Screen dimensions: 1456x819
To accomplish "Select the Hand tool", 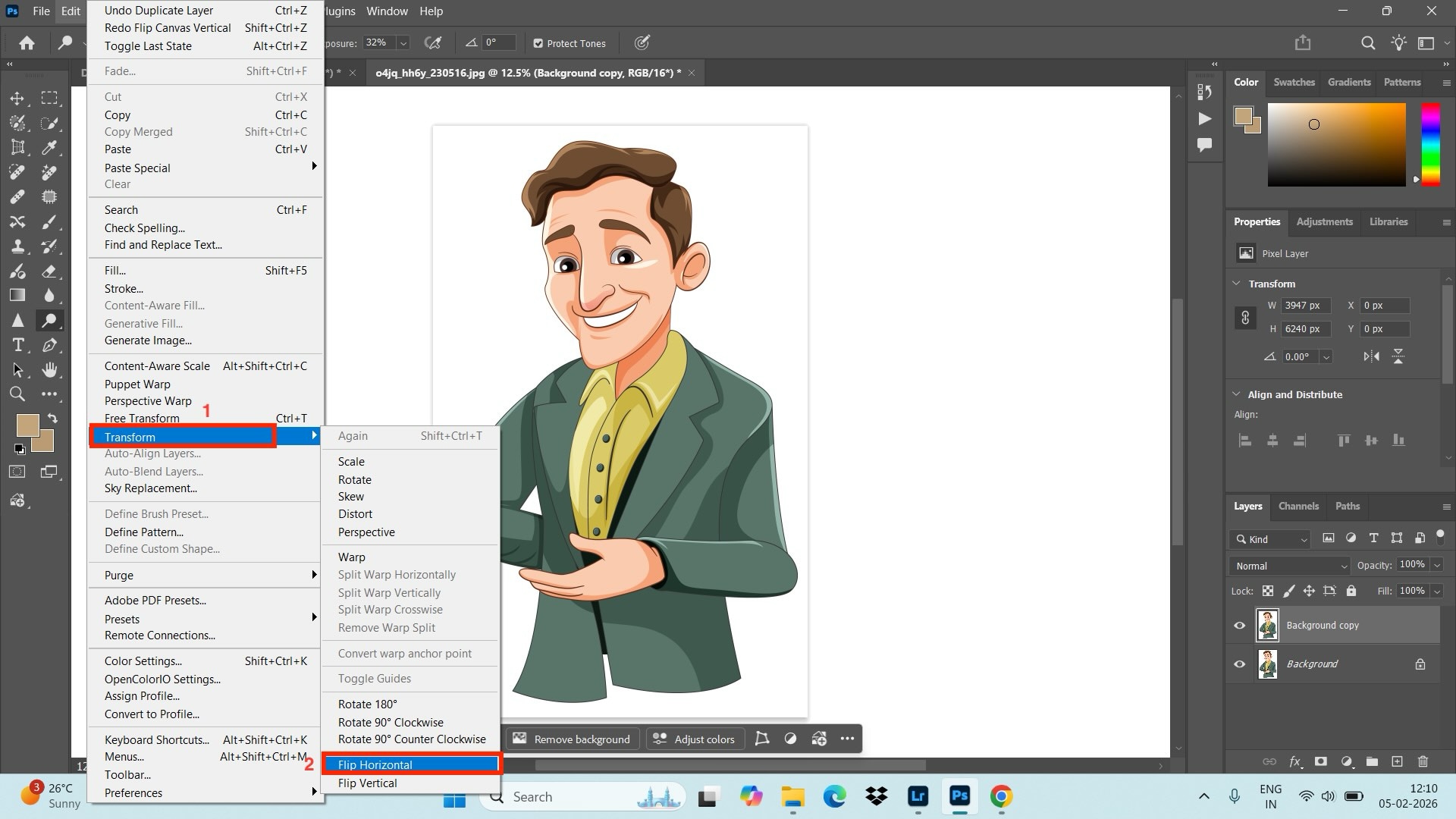I will 50,369.
